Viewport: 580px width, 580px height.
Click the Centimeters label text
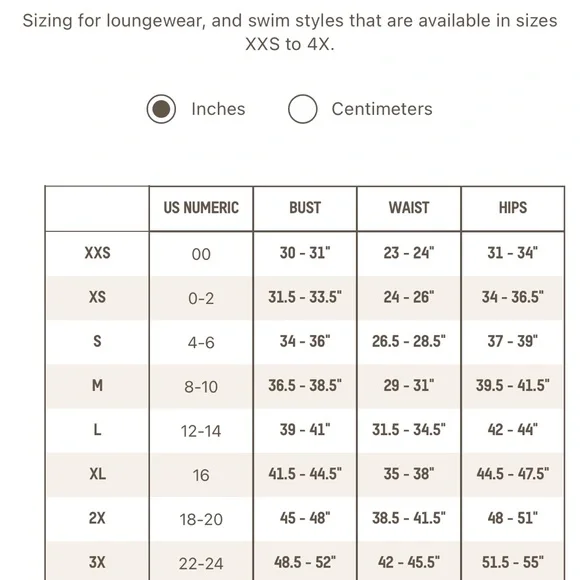click(382, 109)
